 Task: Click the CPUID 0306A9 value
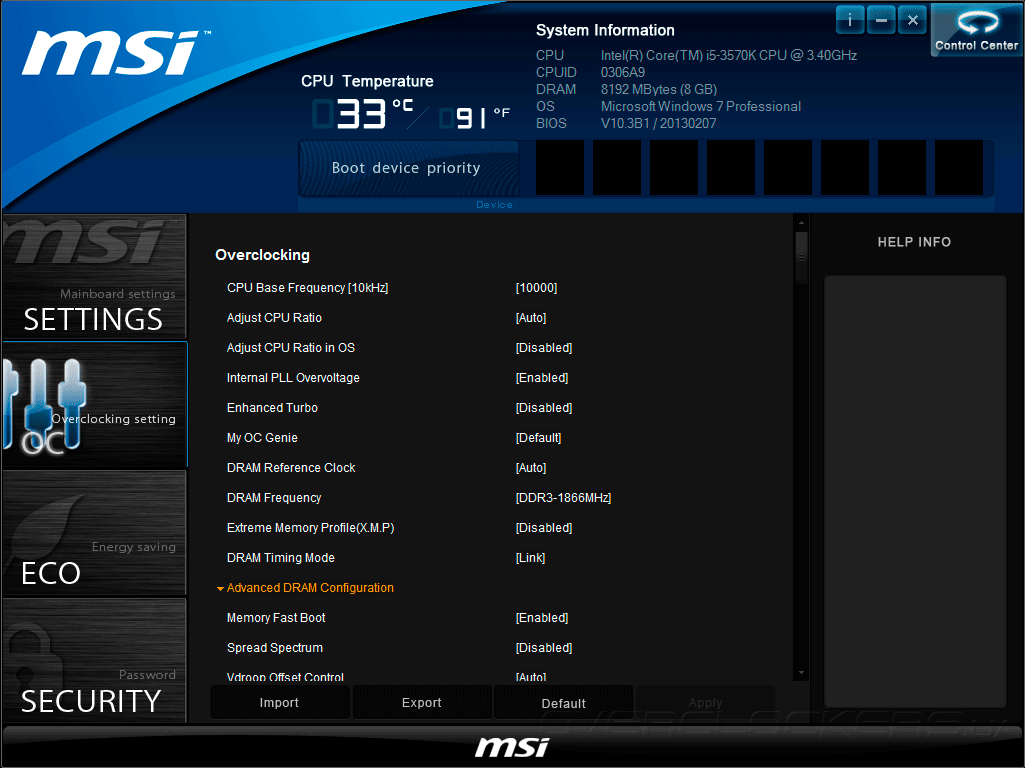tap(623, 73)
